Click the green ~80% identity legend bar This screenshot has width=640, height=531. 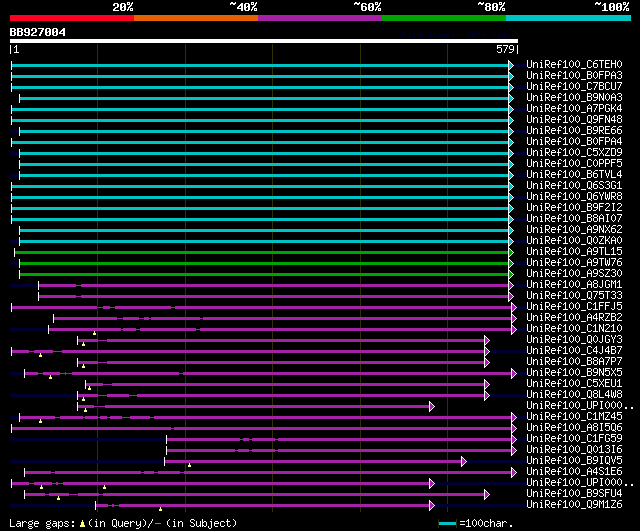444,18
